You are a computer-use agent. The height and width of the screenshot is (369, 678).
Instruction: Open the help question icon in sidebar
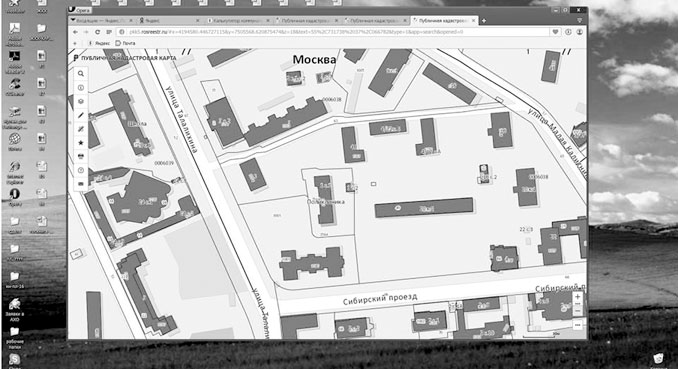tap(81, 170)
